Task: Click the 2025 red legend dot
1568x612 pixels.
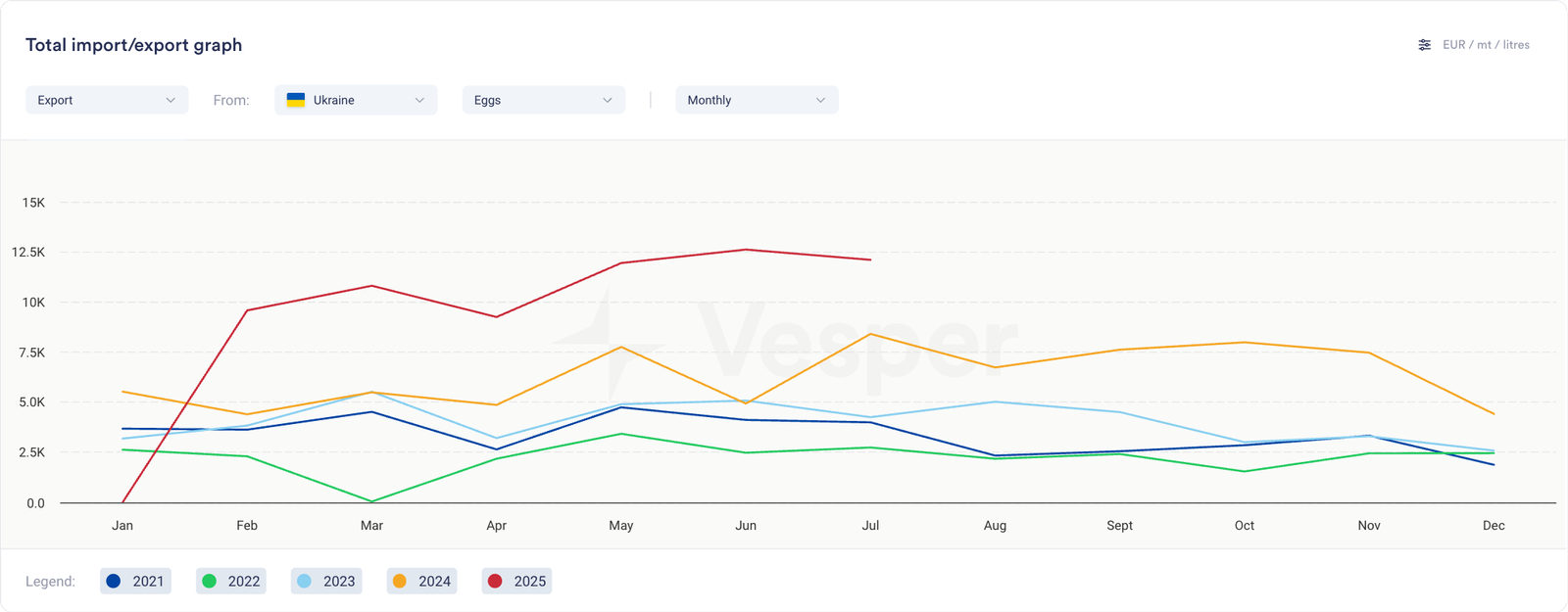Action: (495, 581)
